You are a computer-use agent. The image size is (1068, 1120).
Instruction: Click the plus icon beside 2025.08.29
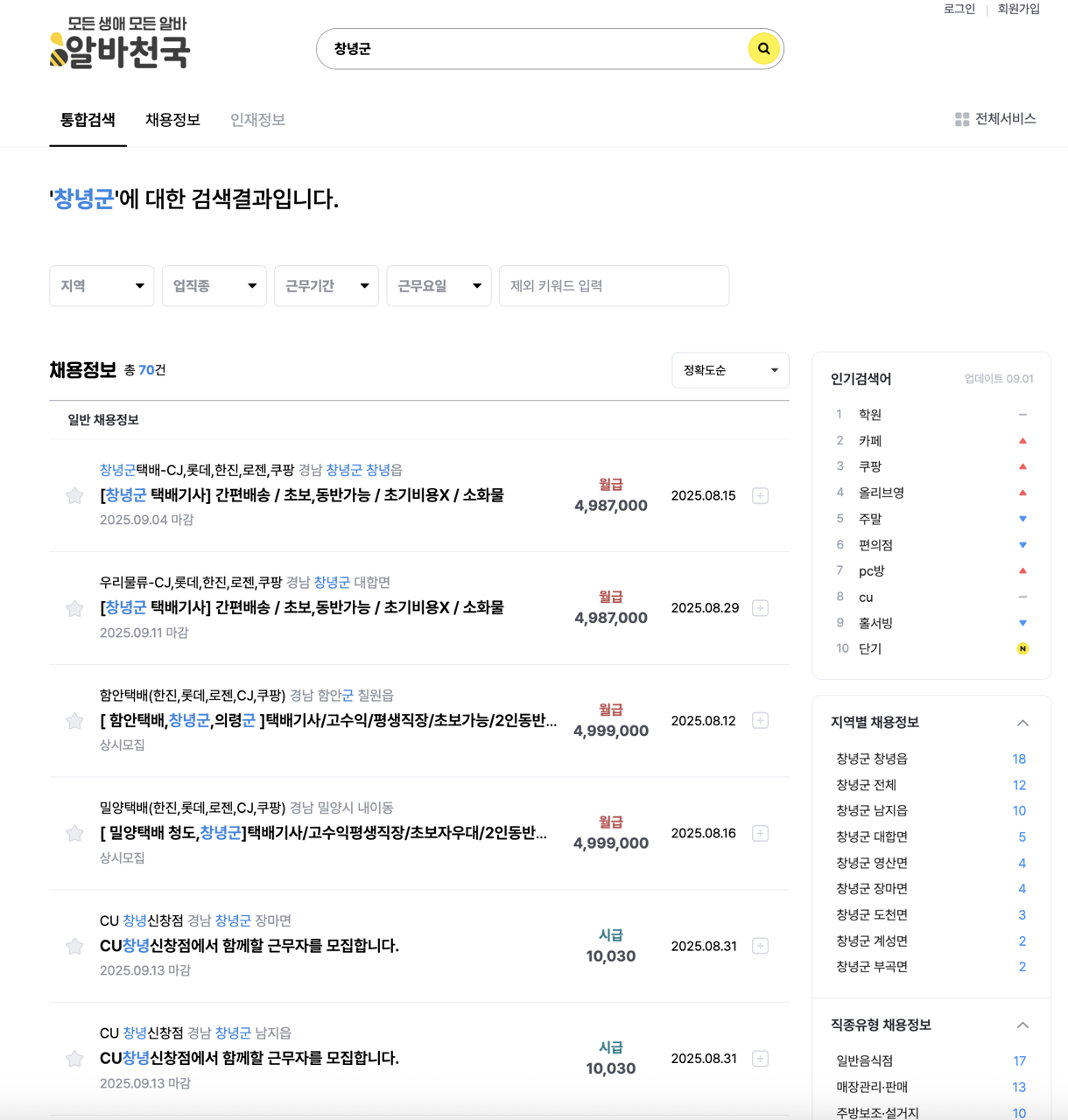tap(760, 608)
